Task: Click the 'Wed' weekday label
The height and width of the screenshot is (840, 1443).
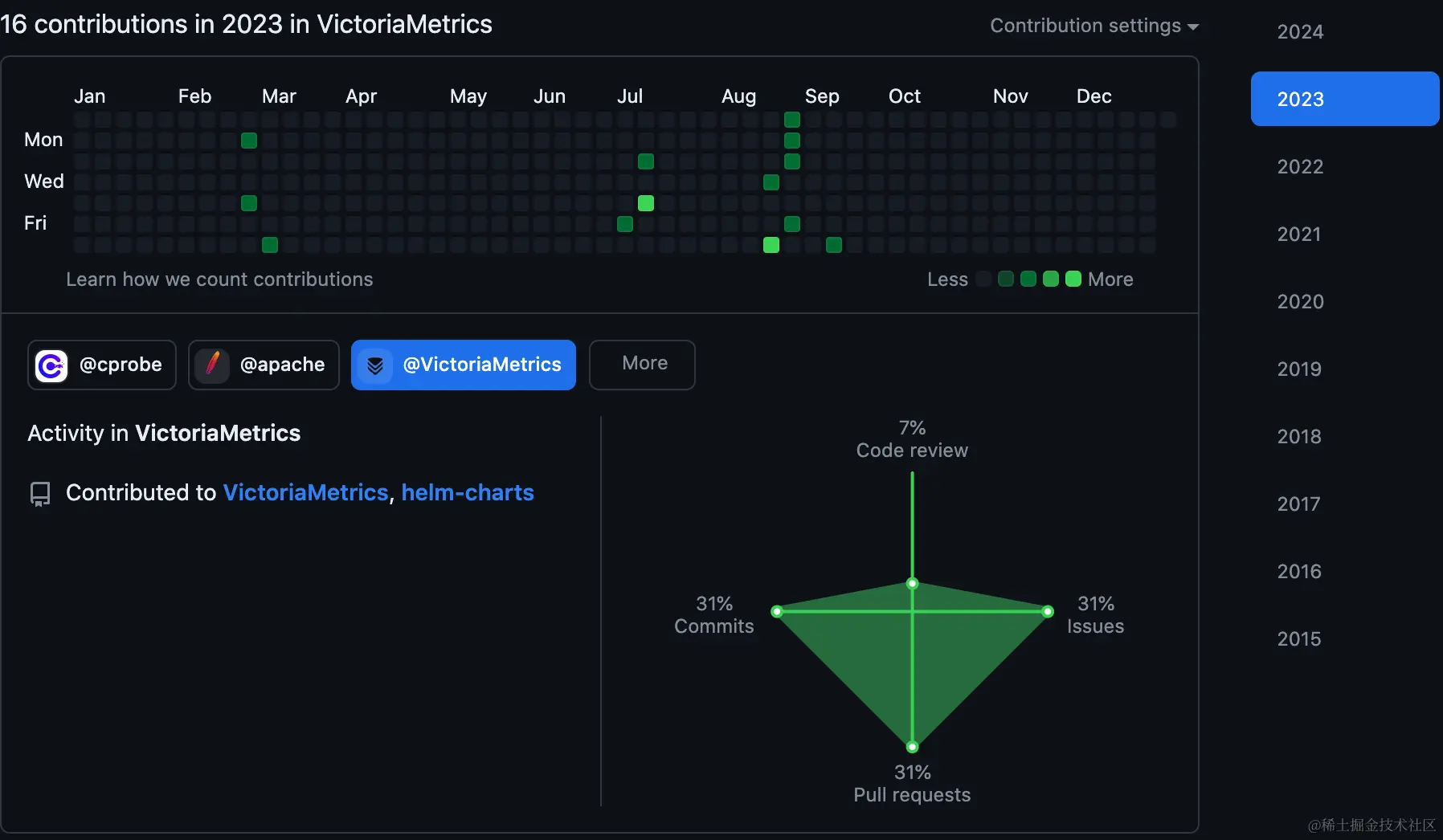Action: pyautogui.click(x=44, y=181)
